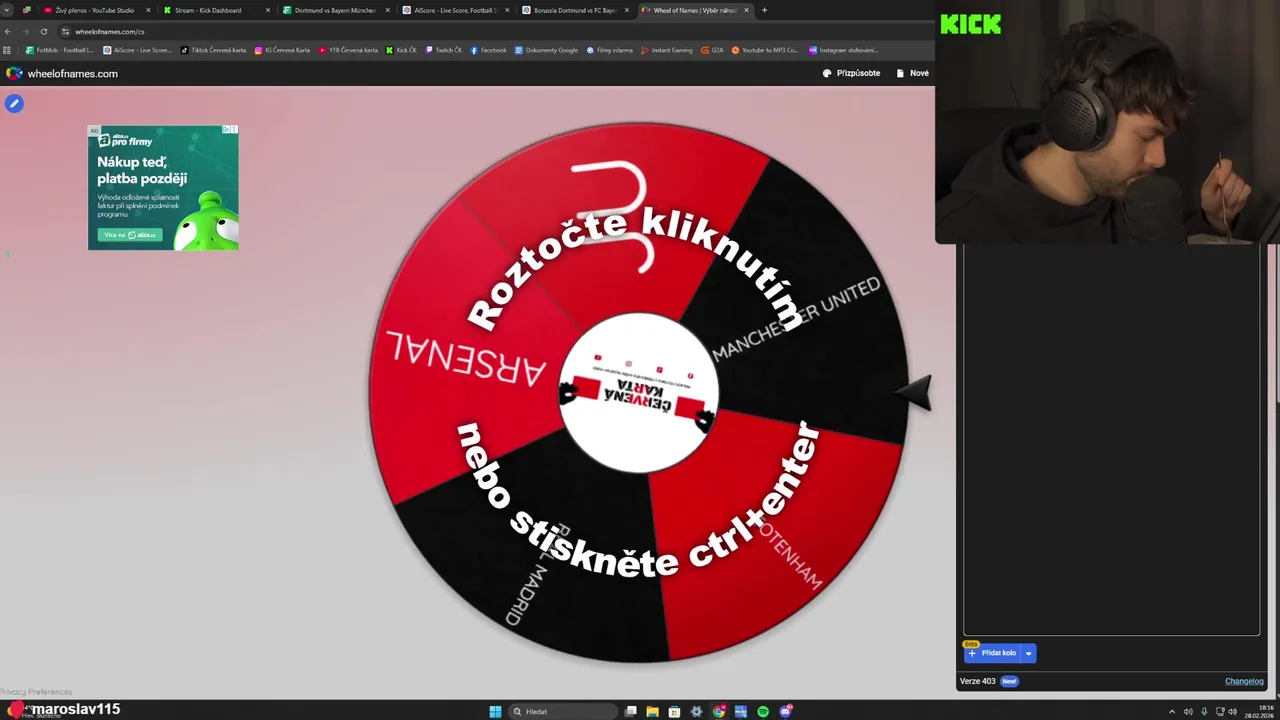Click the Nové button in header
Viewport: 1280px width, 720px height.
coord(913,73)
